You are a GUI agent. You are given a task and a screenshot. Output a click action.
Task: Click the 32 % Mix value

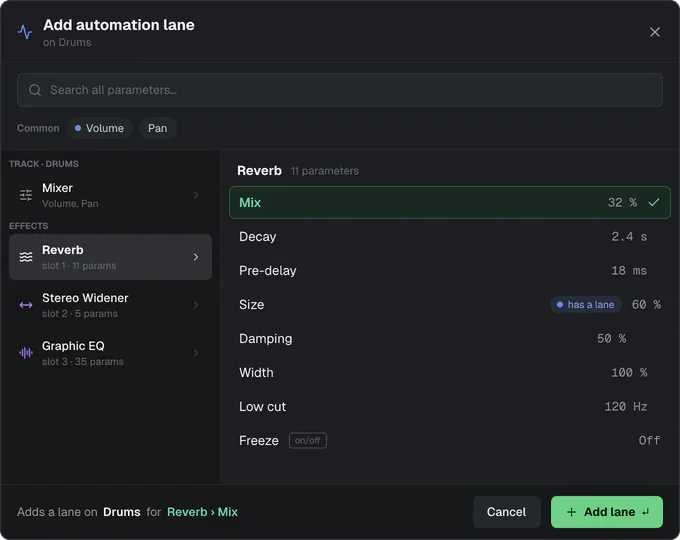point(622,203)
